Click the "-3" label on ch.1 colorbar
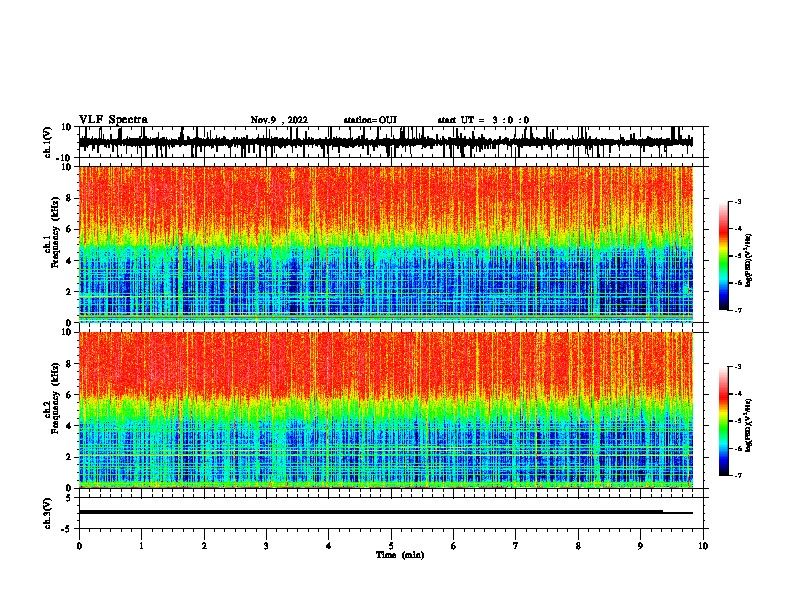This screenshot has height=612, width=792. [737, 202]
